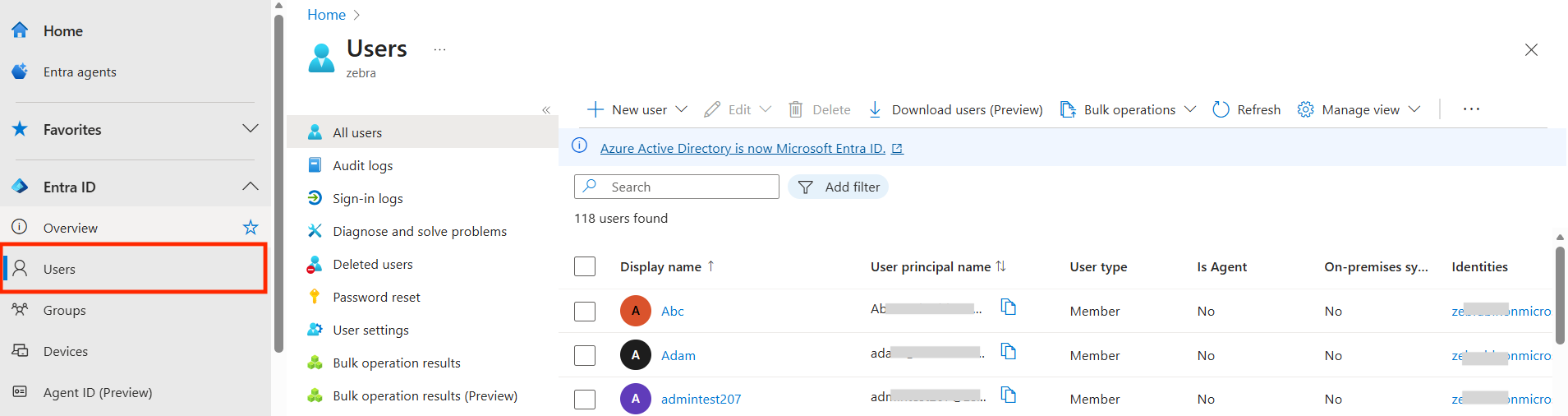This screenshot has height=416, width=1568.
Task: Select the checkbox for user Abc
Action: [x=585, y=311]
